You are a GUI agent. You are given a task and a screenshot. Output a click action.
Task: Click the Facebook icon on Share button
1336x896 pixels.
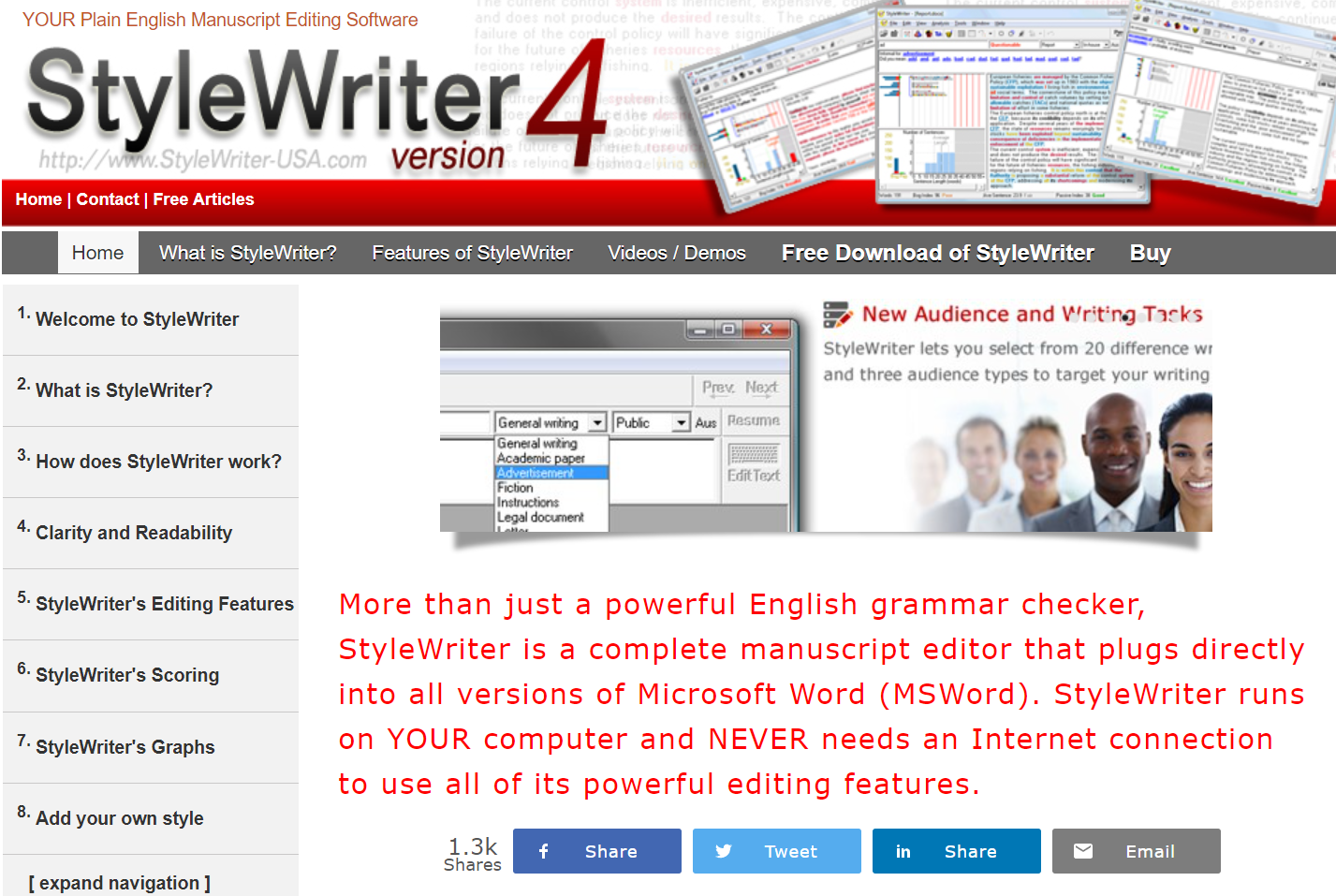(x=543, y=851)
